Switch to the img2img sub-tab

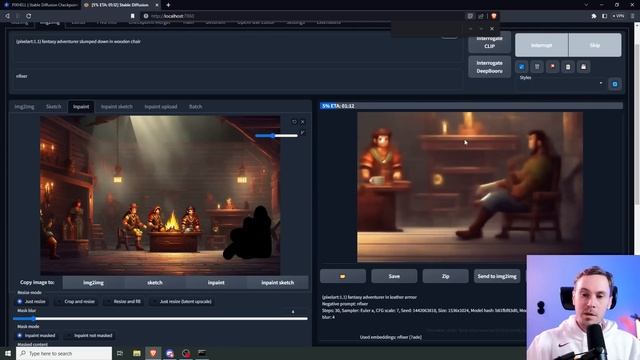pos(24,107)
